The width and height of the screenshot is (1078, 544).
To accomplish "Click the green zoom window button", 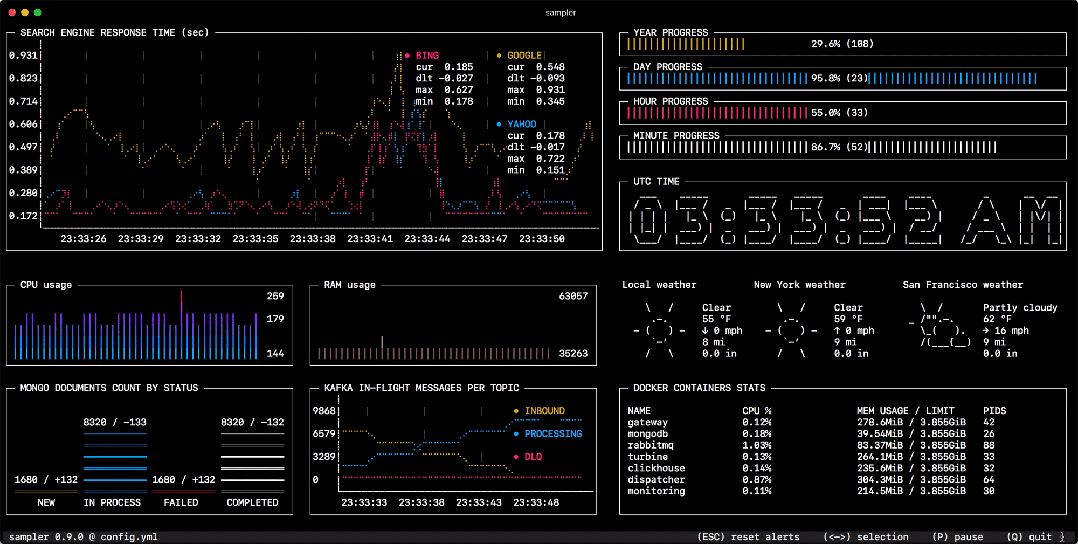I will [x=38, y=12].
